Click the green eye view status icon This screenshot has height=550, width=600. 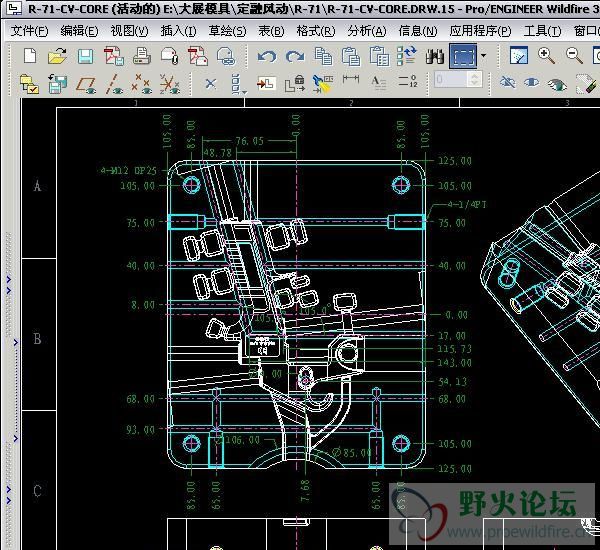(556, 84)
